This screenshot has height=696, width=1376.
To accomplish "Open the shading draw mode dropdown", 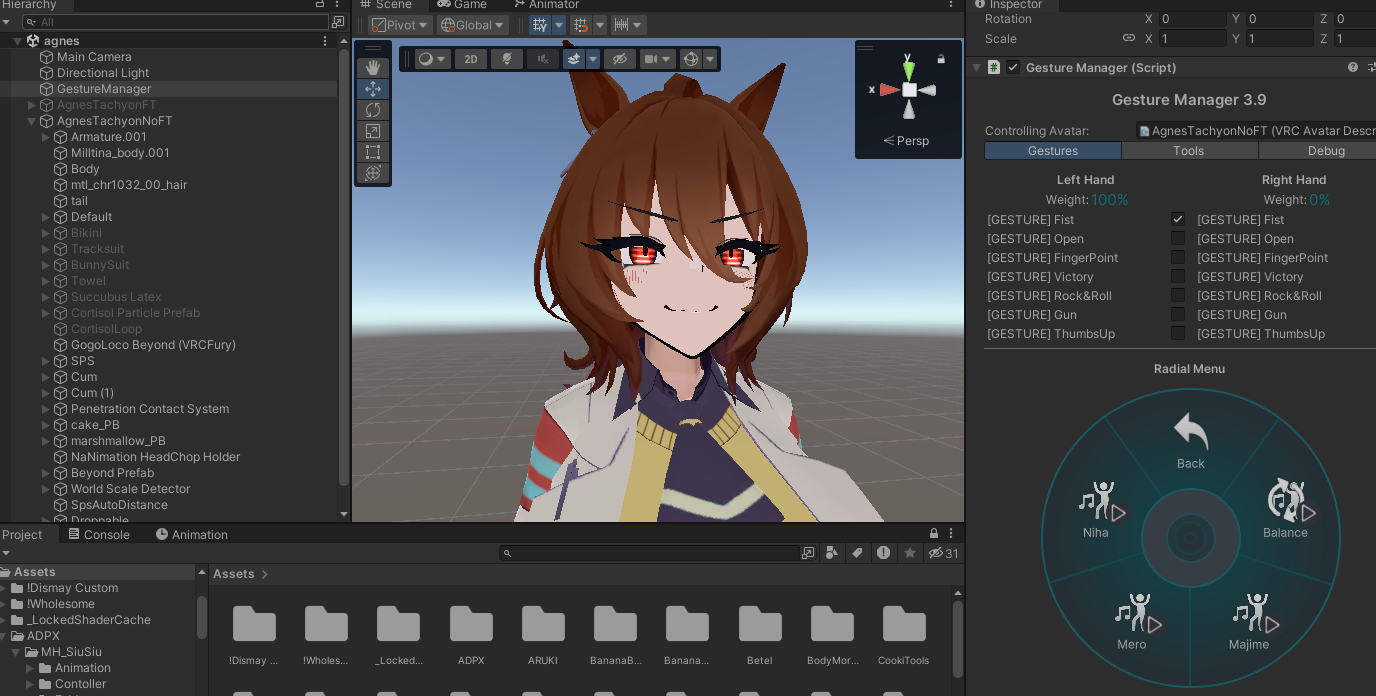I will pos(432,59).
